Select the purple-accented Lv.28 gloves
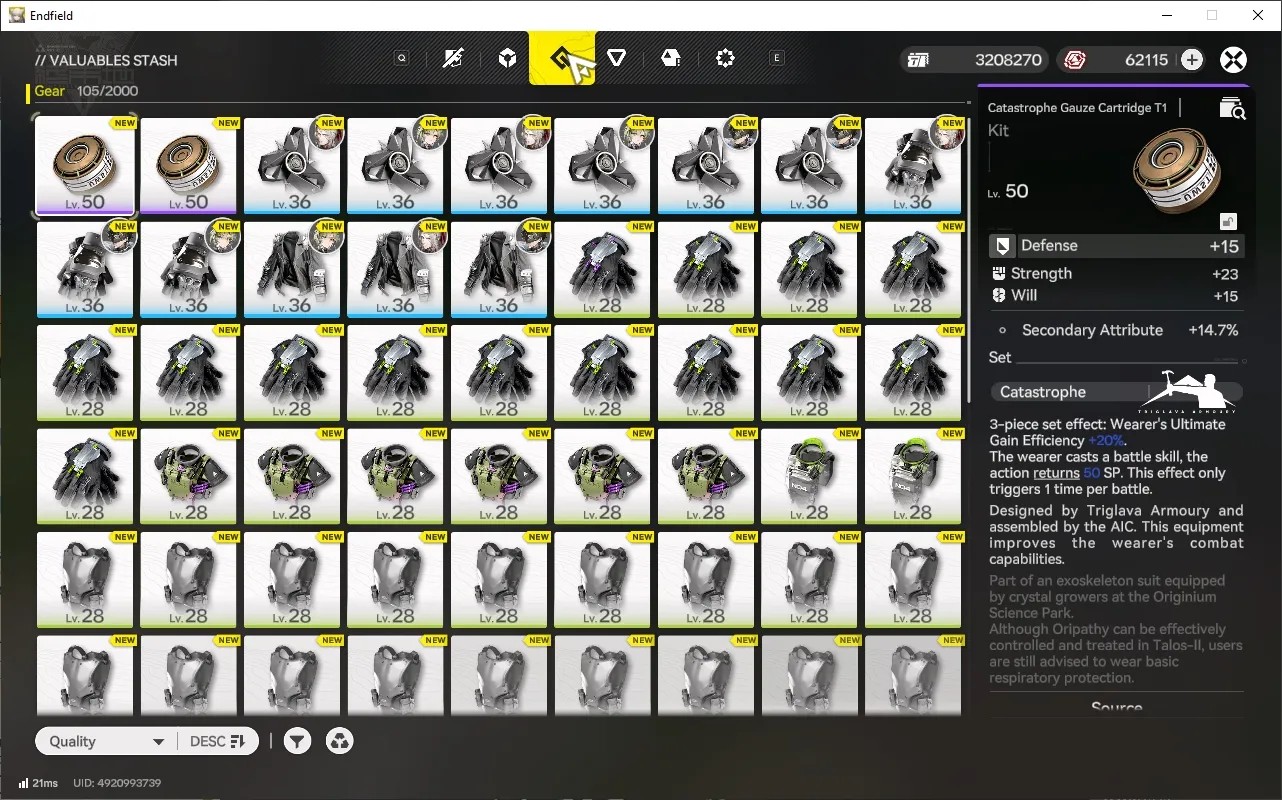Screen dimensions: 1282x800 point(603,269)
